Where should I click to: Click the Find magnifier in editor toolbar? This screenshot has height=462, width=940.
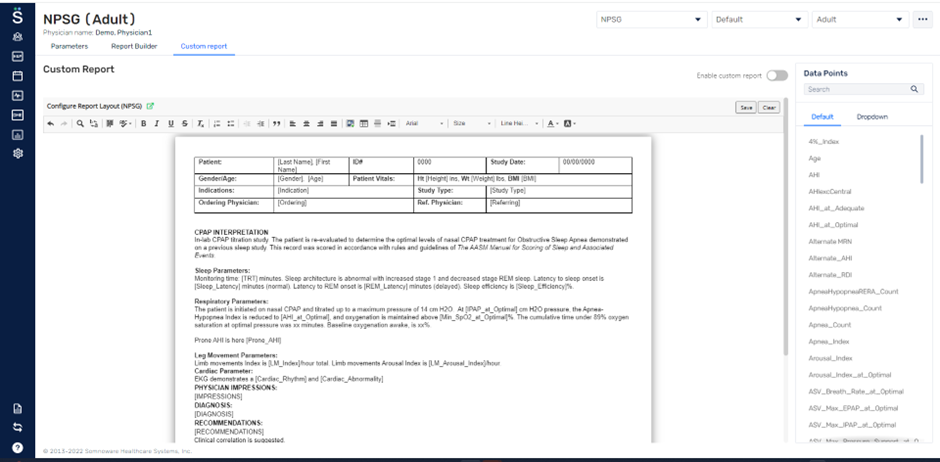coord(80,123)
